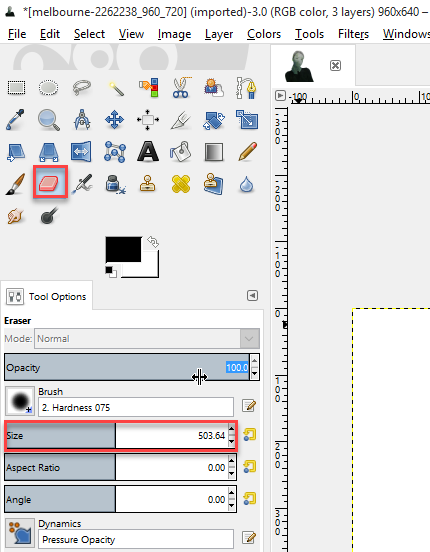
Task: Click the black foreground color swatch
Action: coord(123,249)
